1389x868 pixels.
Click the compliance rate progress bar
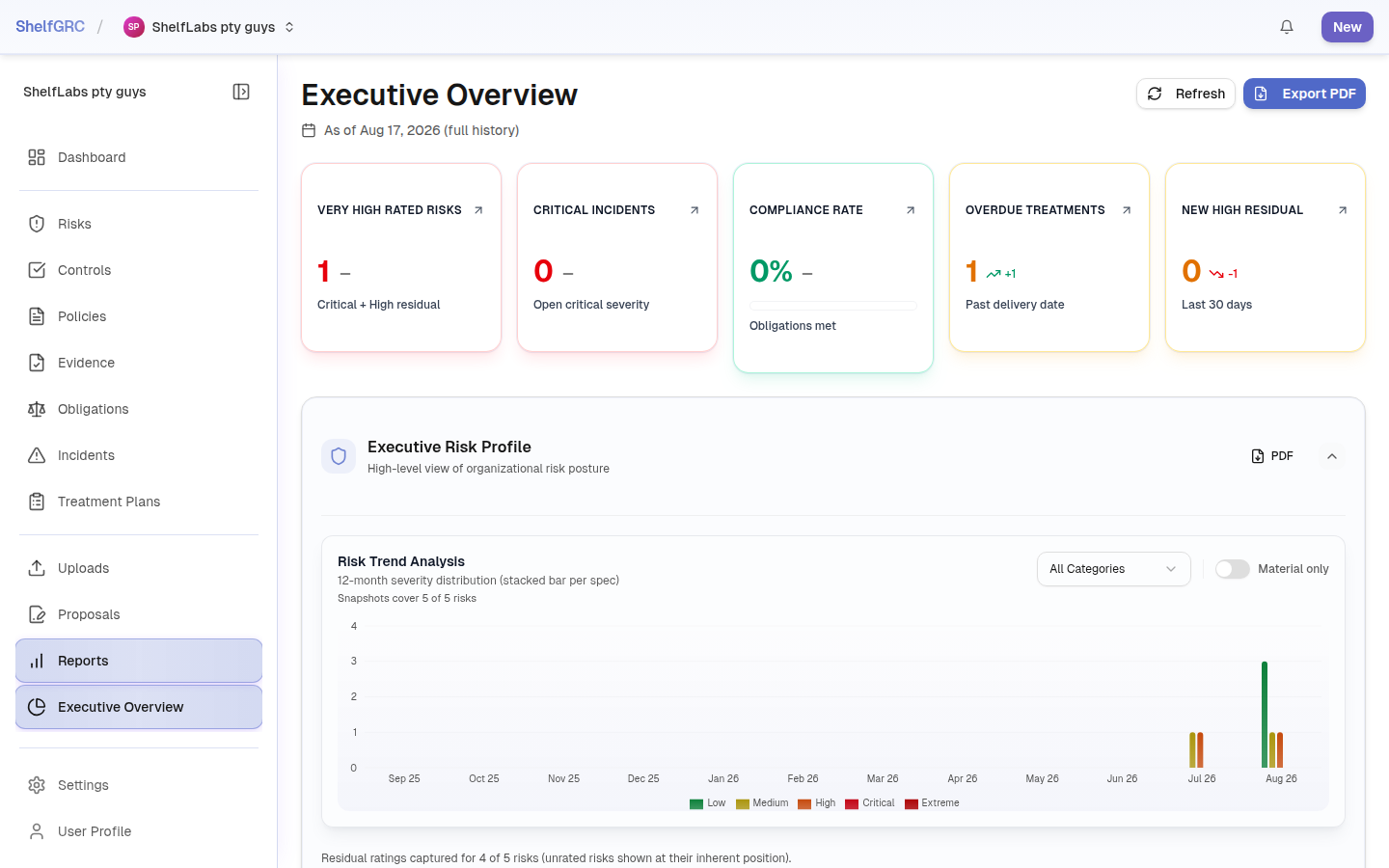coord(833,306)
